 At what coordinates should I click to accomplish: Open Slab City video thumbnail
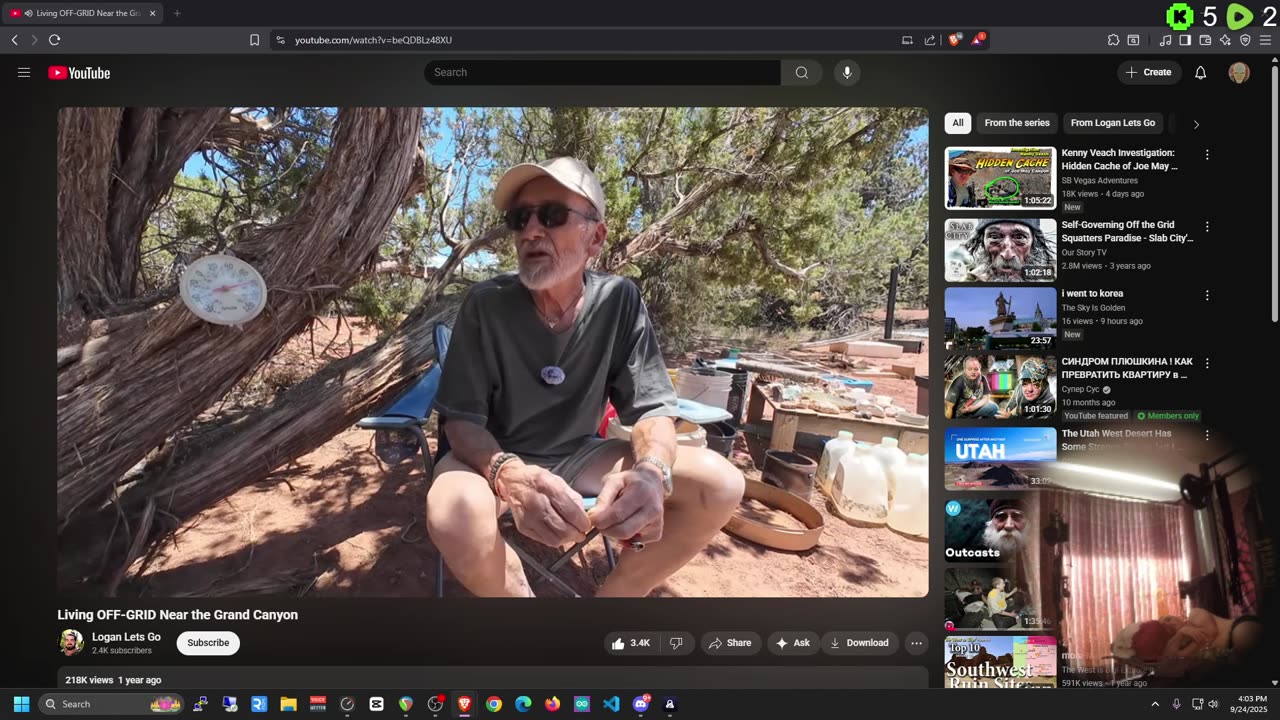pyautogui.click(x=1000, y=250)
